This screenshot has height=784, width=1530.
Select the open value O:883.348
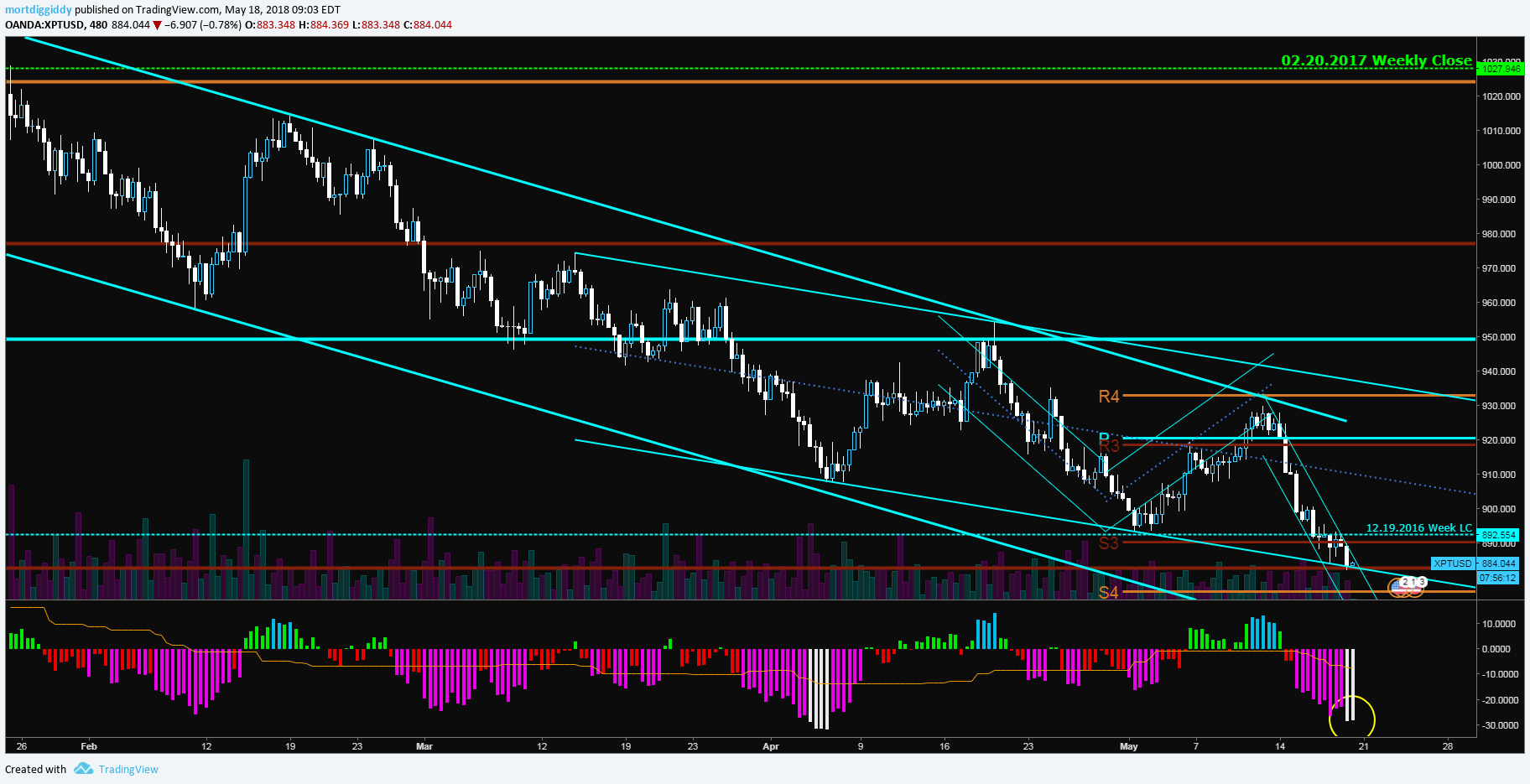pos(270,25)
